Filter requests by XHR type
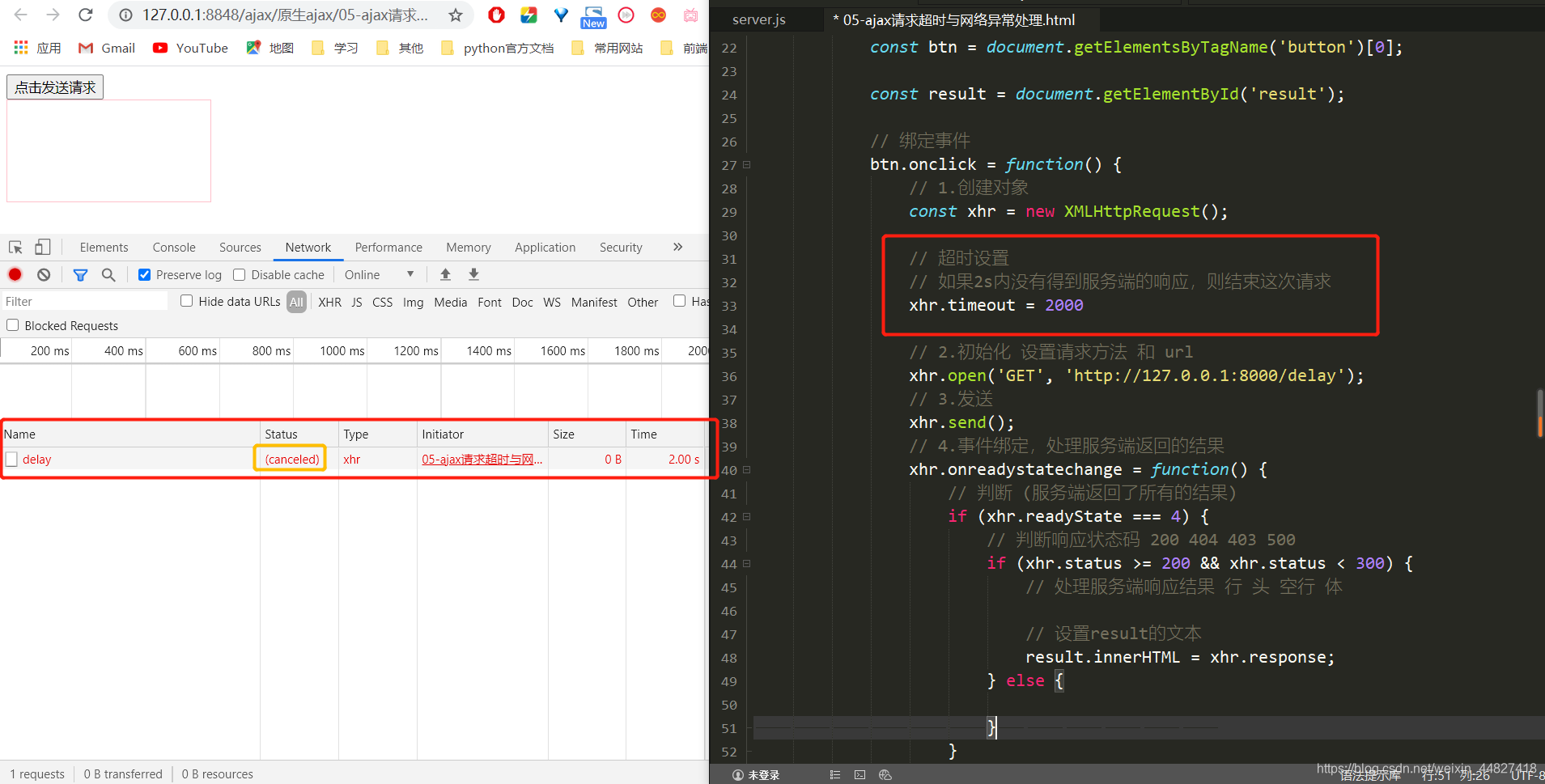Screen dimensions: 1545x784 (329, 302)
